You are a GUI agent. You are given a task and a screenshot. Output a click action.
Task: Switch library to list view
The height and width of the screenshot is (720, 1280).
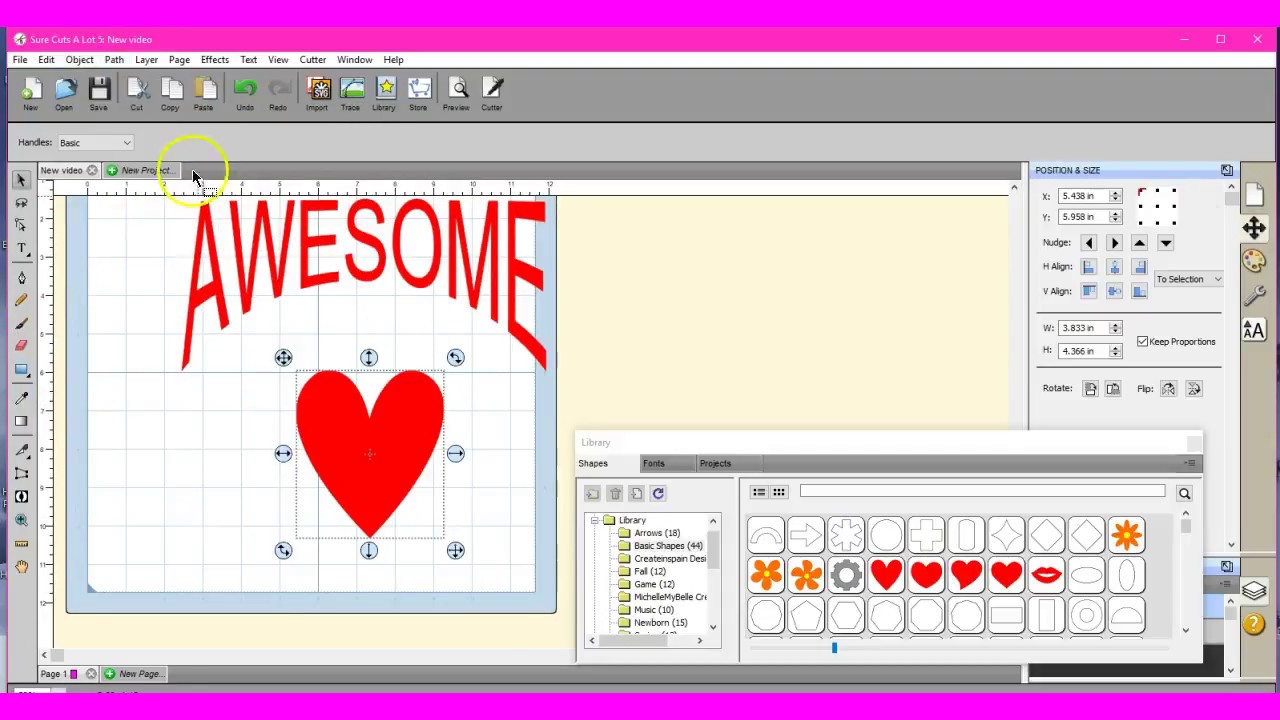pyautogui.click(x=759, y=492)
